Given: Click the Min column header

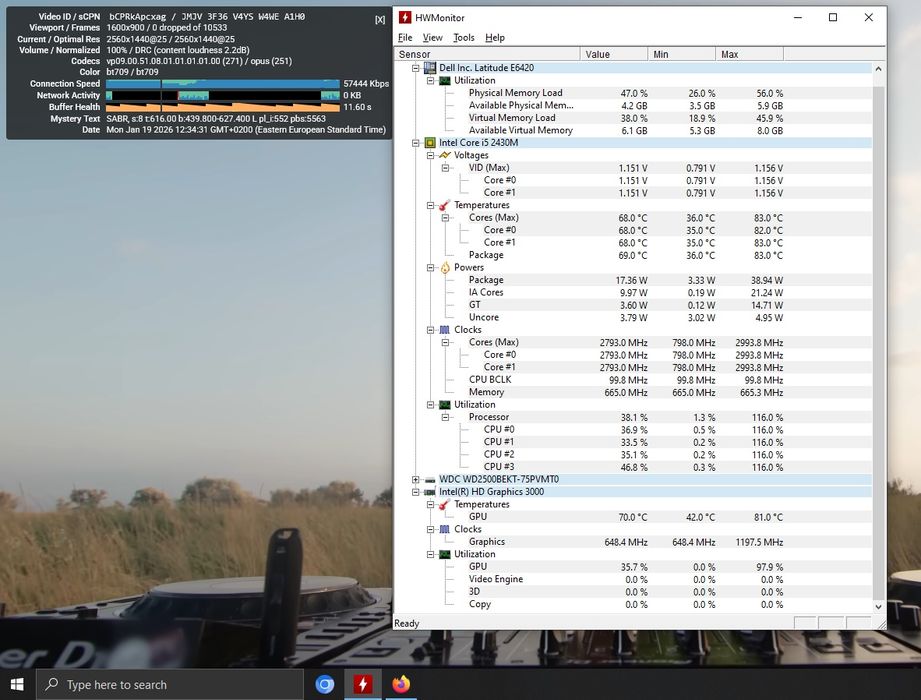Looking at the screenshot, I should (x=682, y=54).
